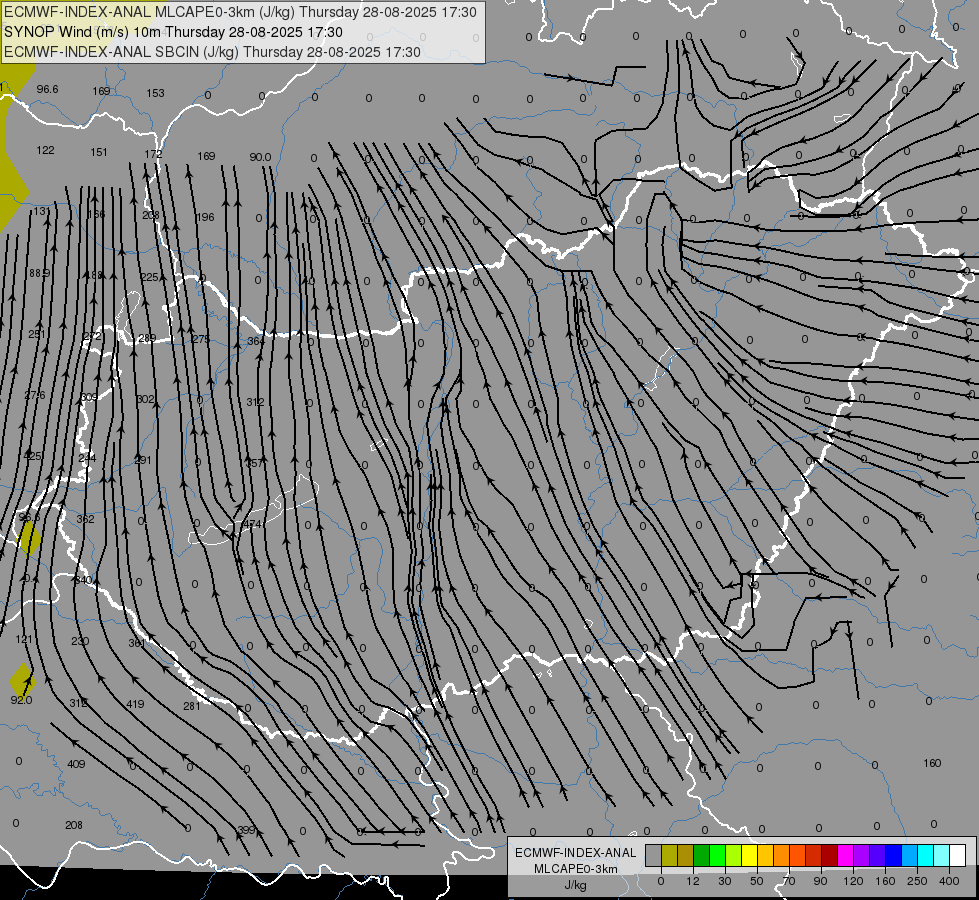
Task: Click the J/kg unit label in the legend
Action: [576, 885]
